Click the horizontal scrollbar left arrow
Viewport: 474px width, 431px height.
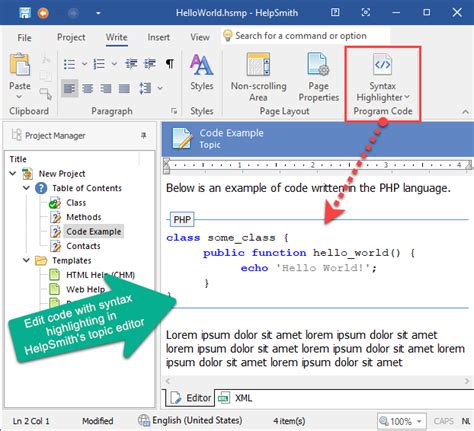(168, 381)
